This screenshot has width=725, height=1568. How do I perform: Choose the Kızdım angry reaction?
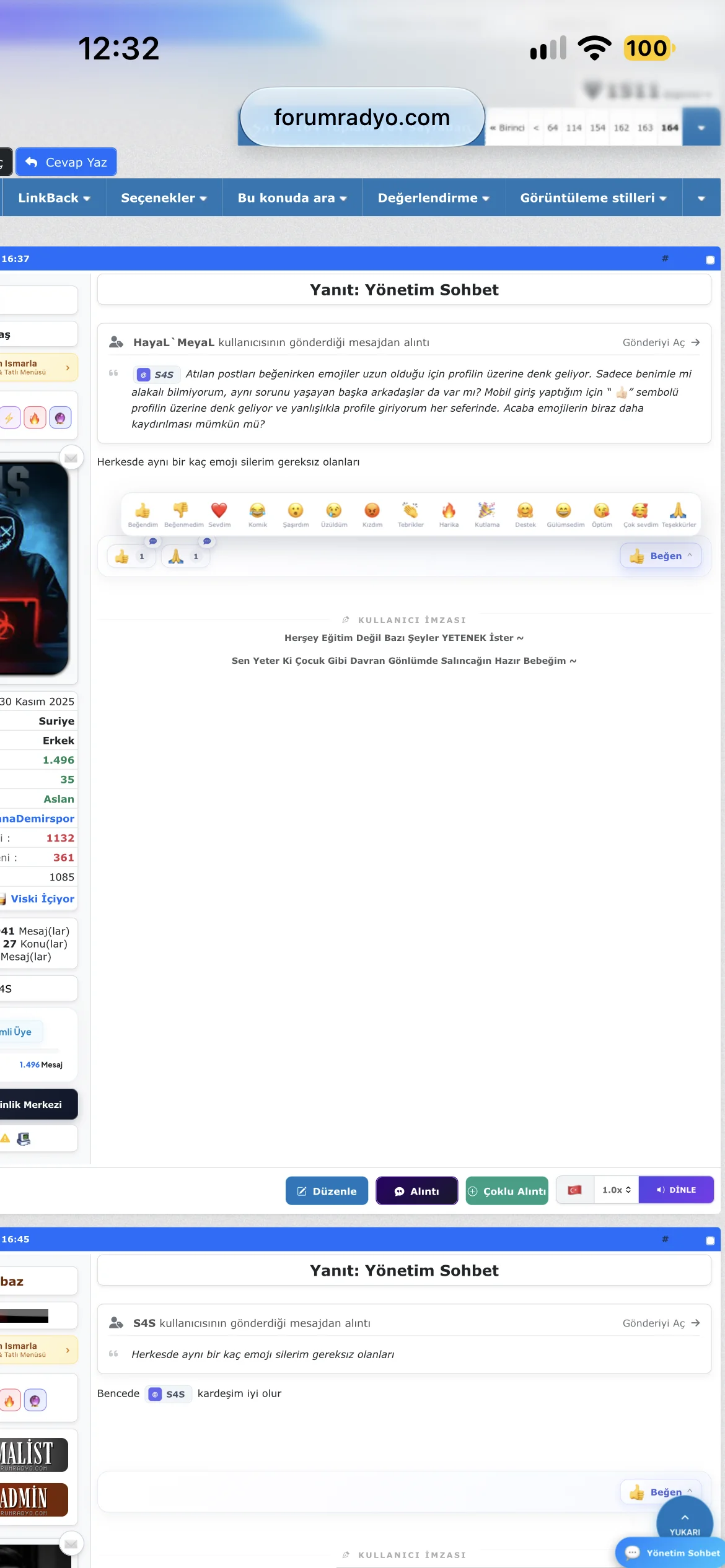[372, 514]
